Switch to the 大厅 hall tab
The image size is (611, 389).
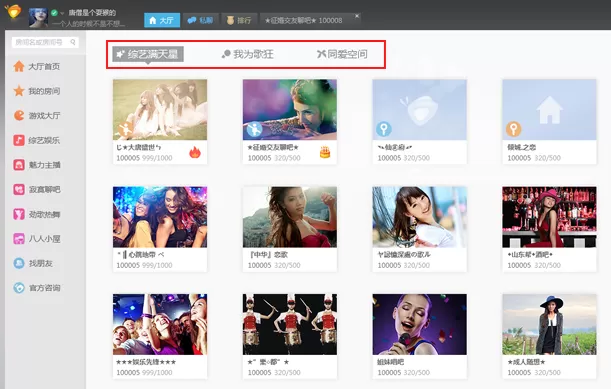[162, 20]
